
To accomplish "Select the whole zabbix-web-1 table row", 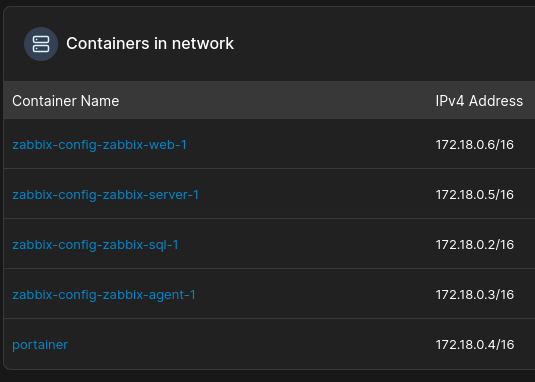I will tap(269, 144).
